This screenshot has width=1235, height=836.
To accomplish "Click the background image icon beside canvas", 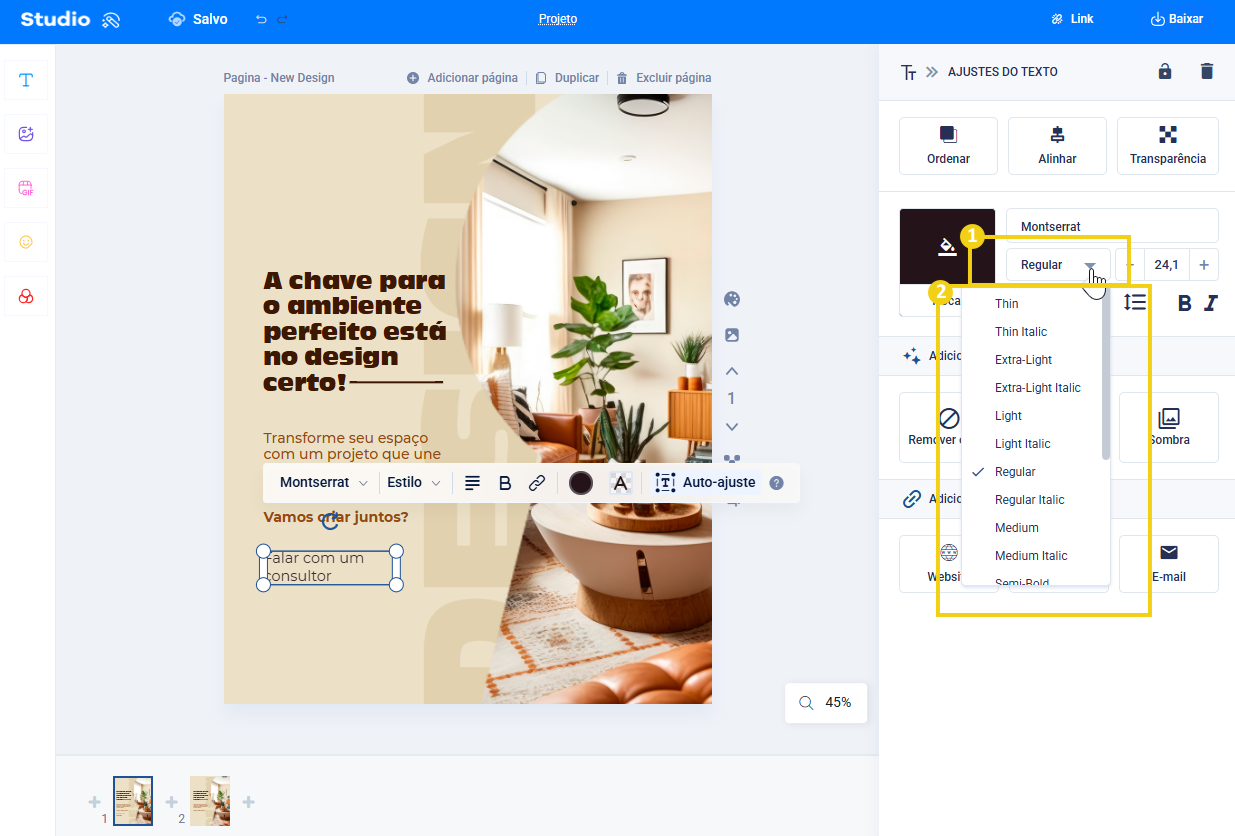I will point(732,335).
